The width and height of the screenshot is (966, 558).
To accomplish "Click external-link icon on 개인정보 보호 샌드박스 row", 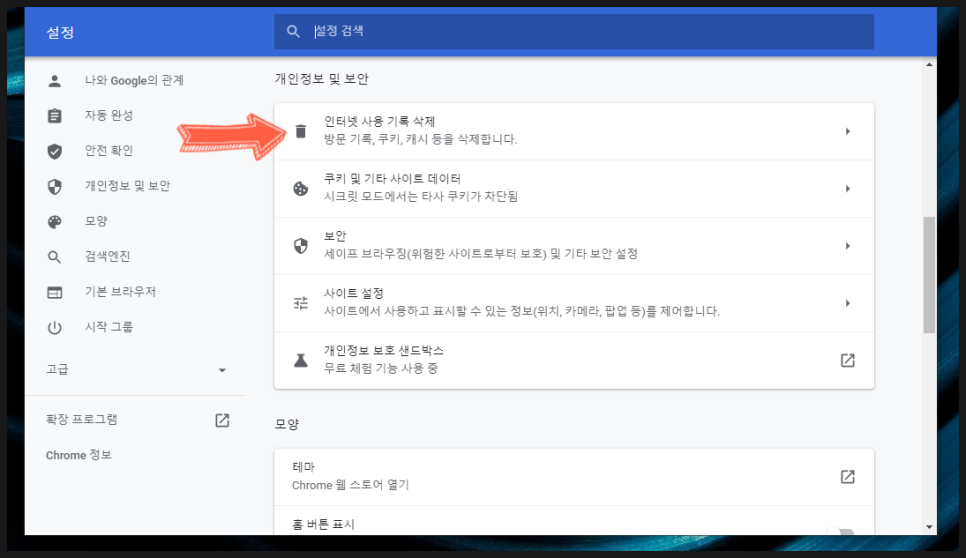I will click(x=848, y=360).
